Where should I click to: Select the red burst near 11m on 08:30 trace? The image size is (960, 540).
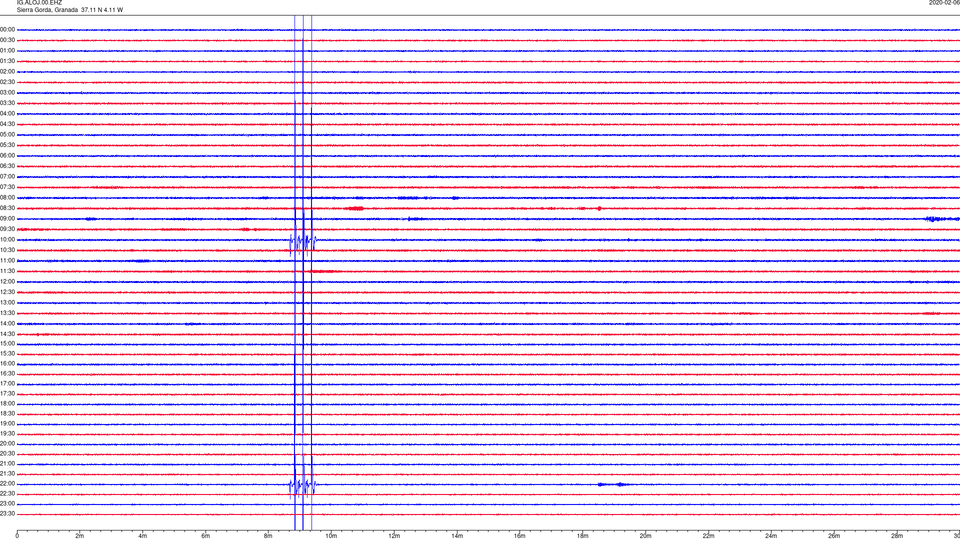tap(354, 209)
